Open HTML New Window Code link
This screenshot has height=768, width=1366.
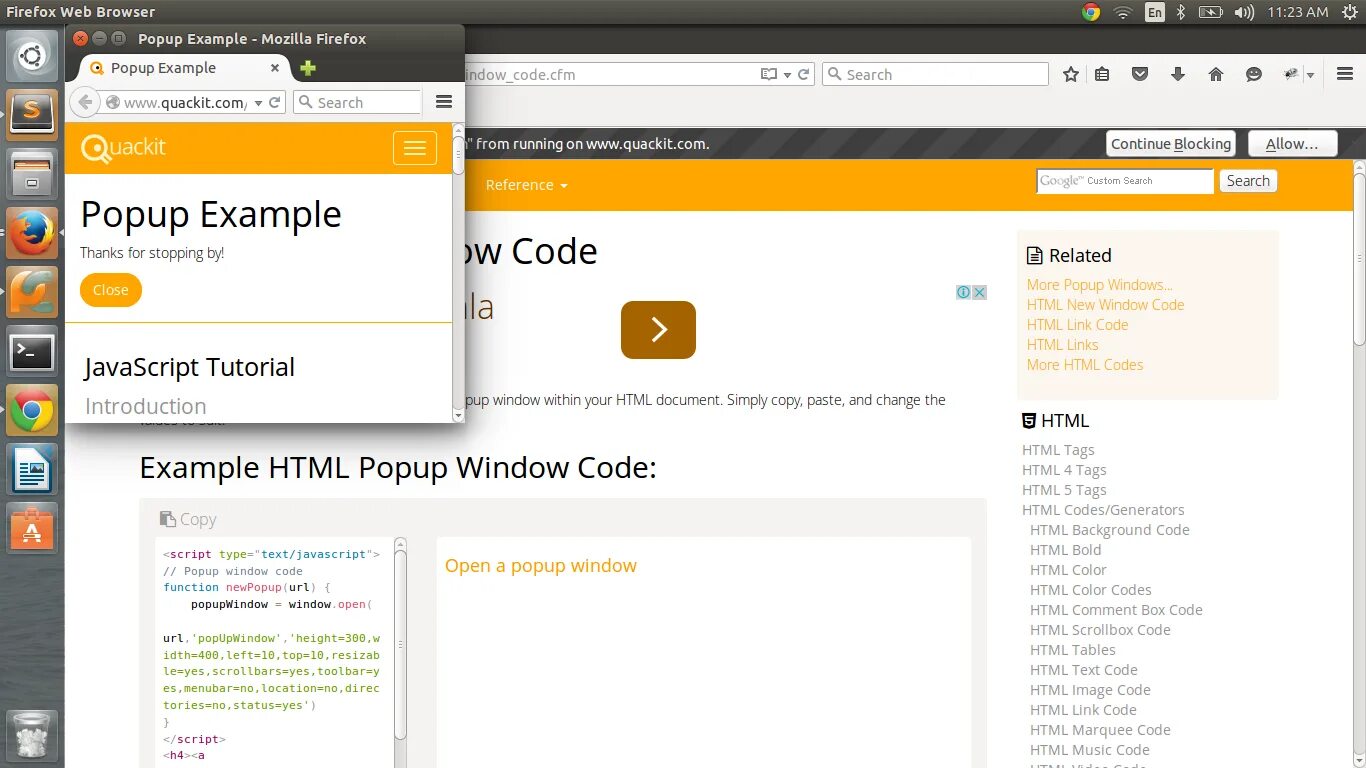[1105, 305]
